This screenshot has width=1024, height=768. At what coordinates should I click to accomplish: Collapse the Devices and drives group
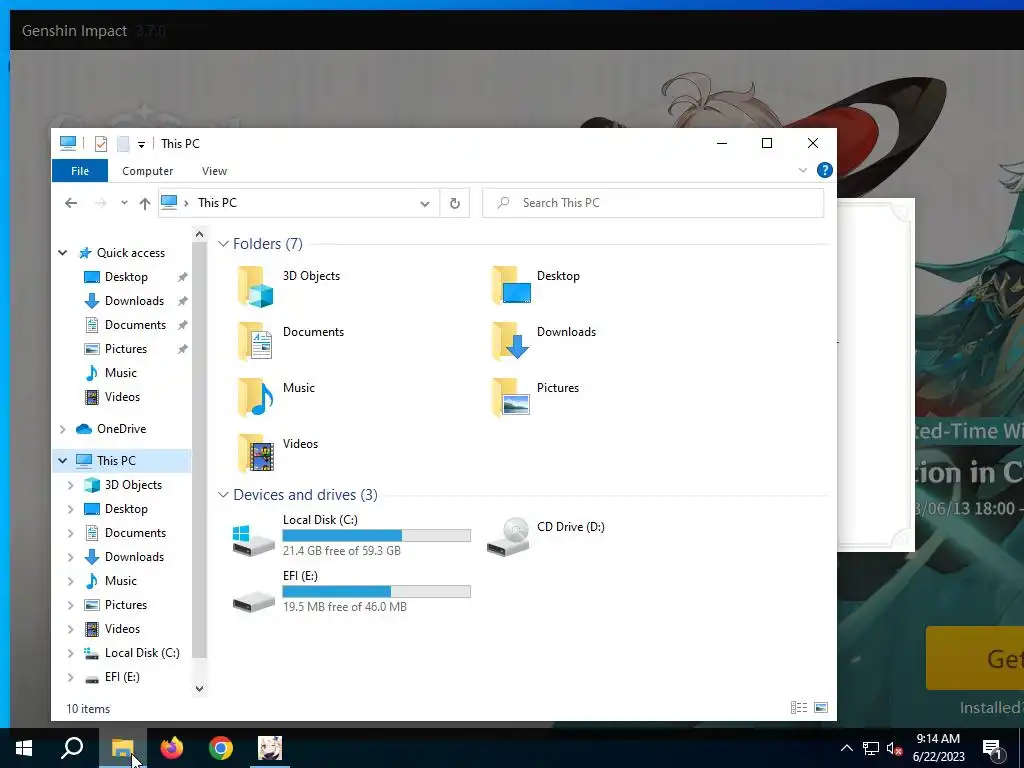(223, 495)
